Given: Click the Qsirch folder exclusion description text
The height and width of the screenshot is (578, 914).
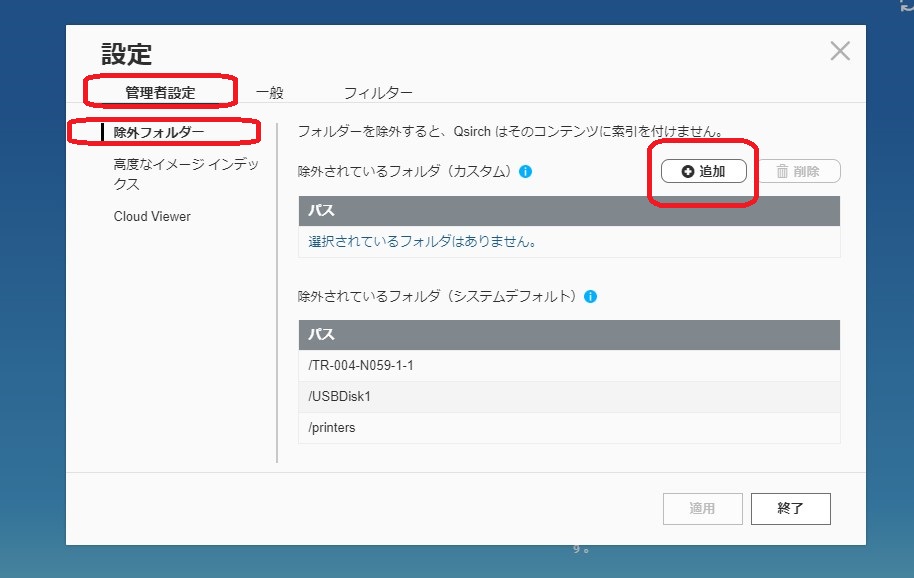Looking at the screenshot, I should (511, 131).
